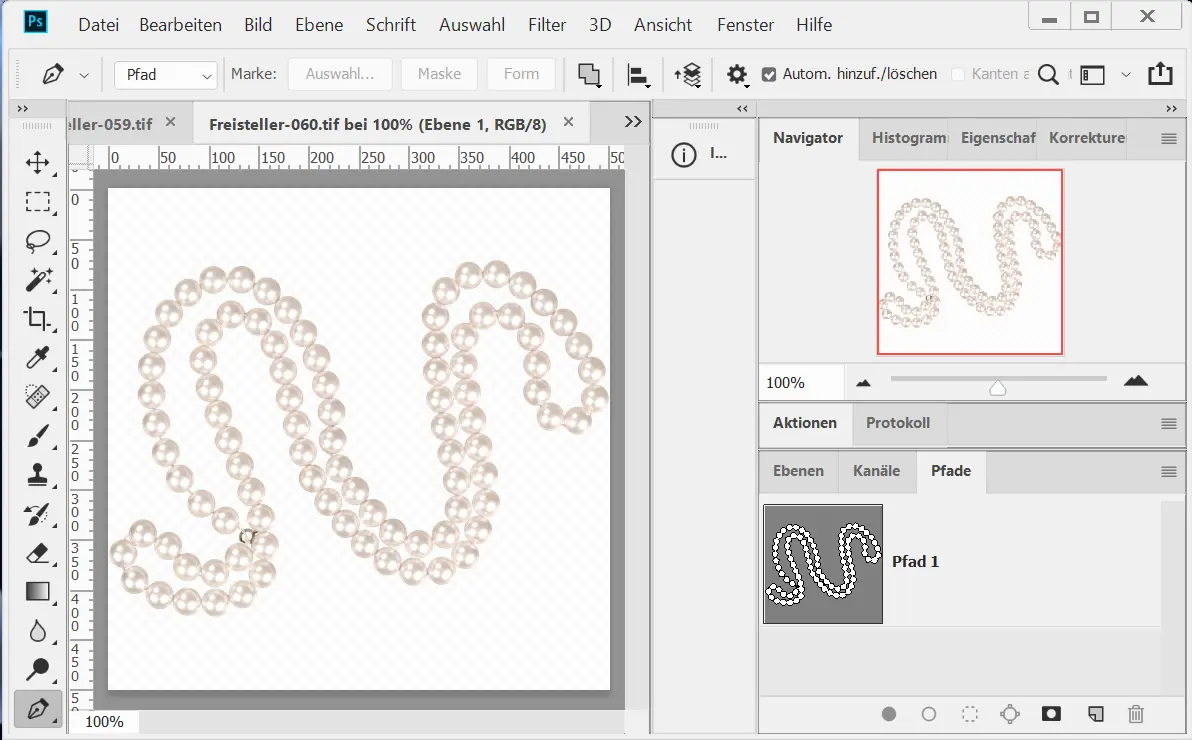1192x740 pixels.
Task: Expand the Navigator panel options menu
Action: pyautogui.click(x=1168, y=139)
